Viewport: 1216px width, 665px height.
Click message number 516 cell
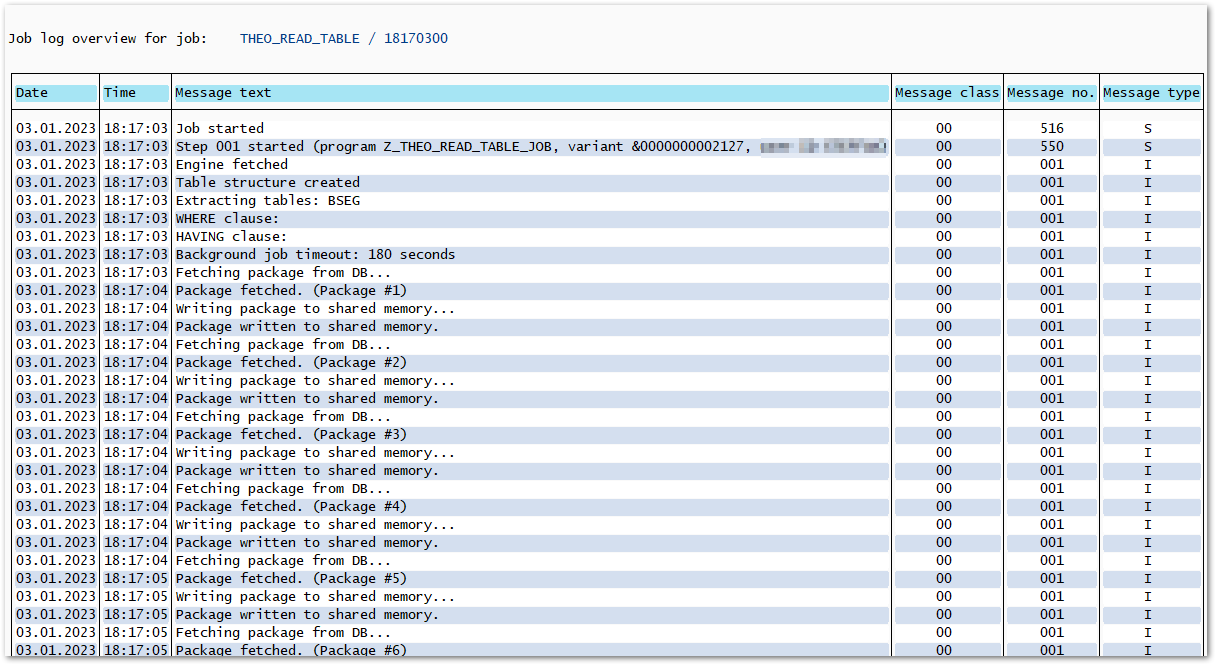click(1051, 128)
